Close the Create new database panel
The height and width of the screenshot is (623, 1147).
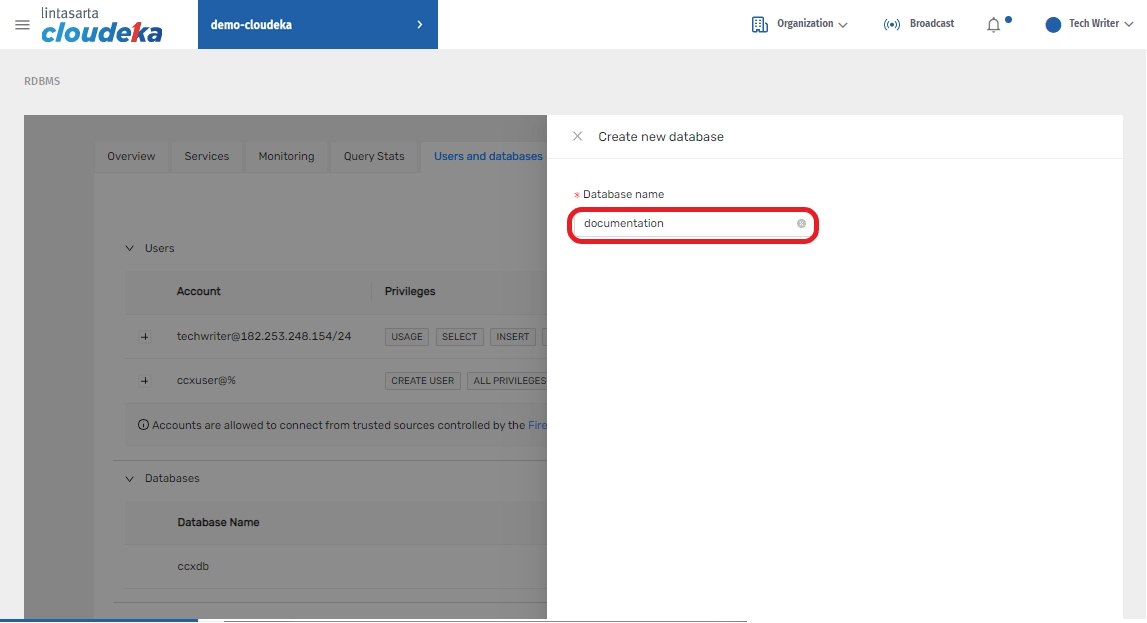577,136
